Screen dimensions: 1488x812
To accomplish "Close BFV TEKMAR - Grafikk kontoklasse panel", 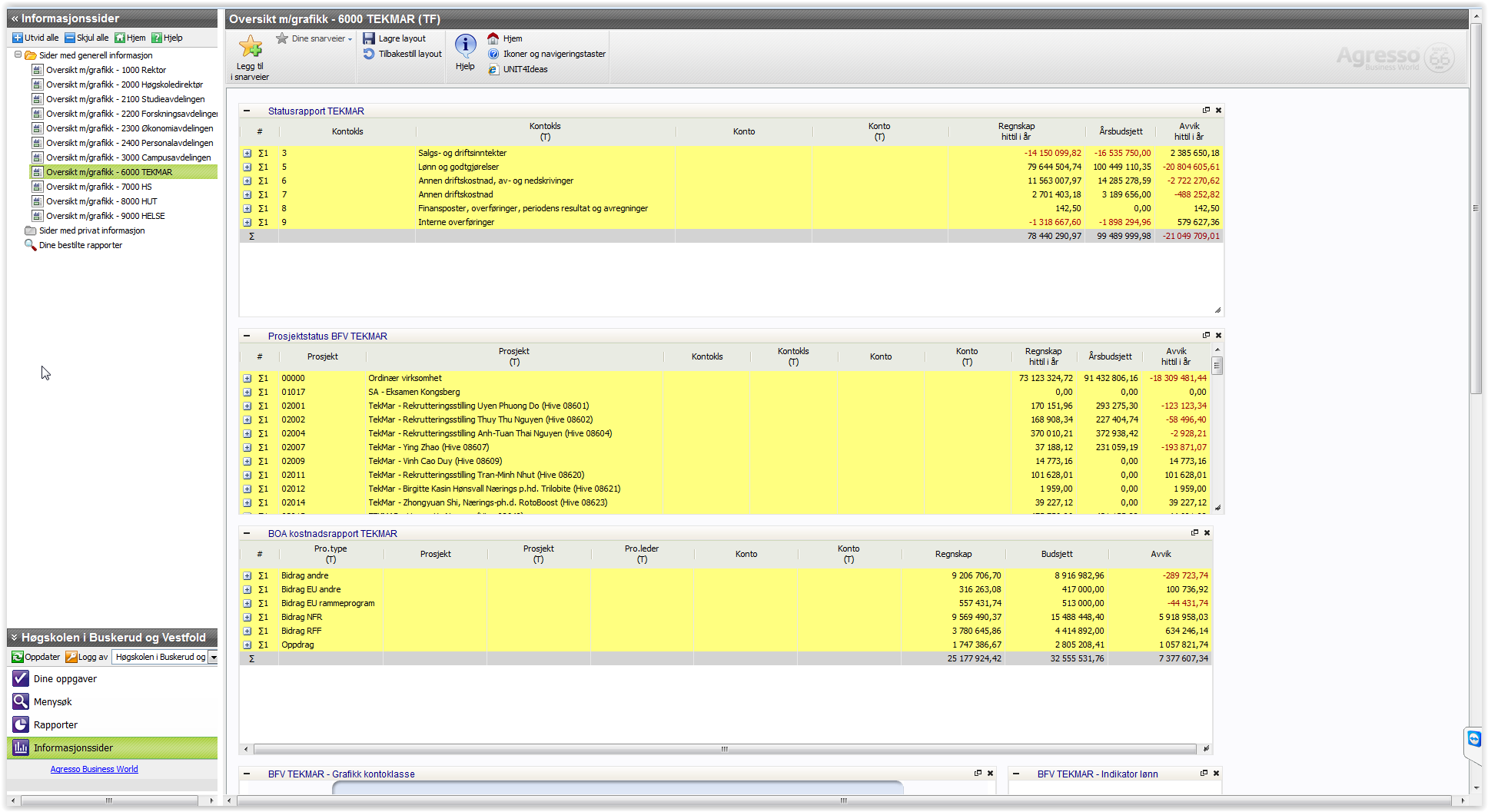I will (990, 773).
